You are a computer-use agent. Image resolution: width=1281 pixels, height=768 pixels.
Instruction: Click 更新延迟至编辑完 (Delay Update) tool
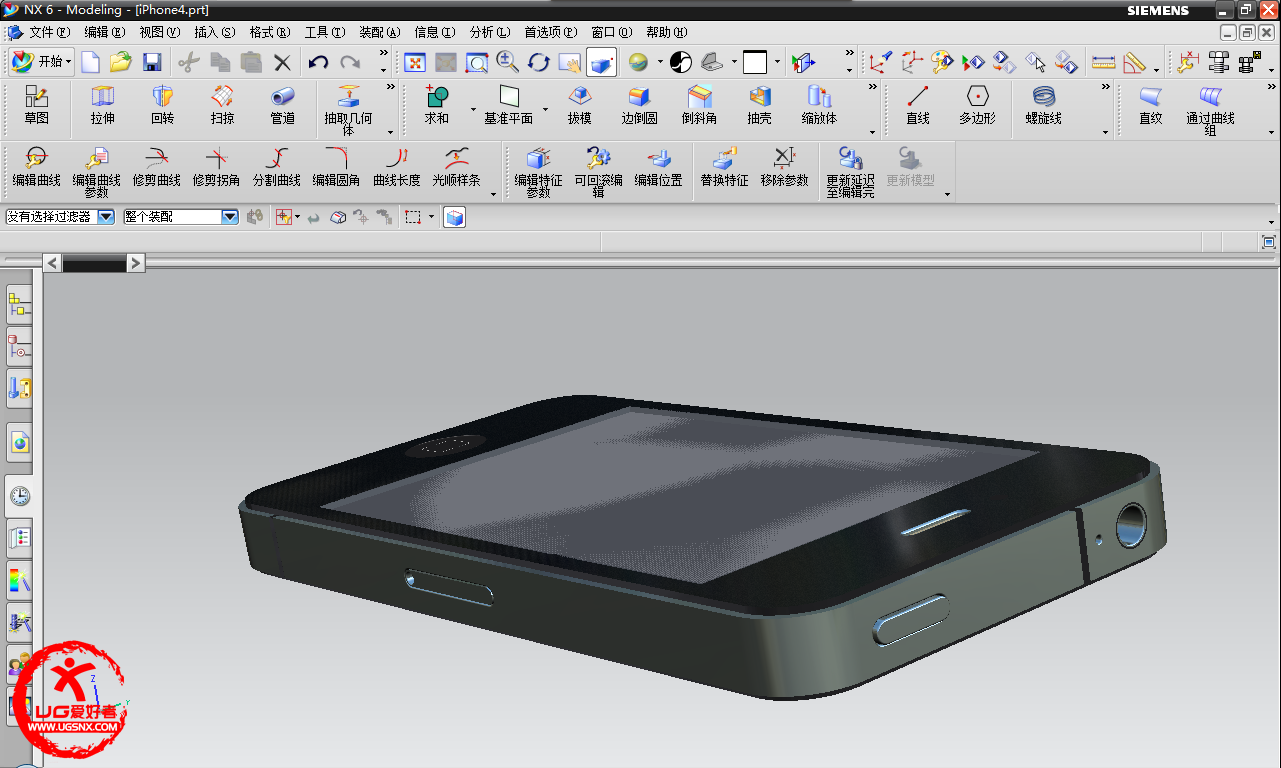pyautogui.click(x=851, y=172)
